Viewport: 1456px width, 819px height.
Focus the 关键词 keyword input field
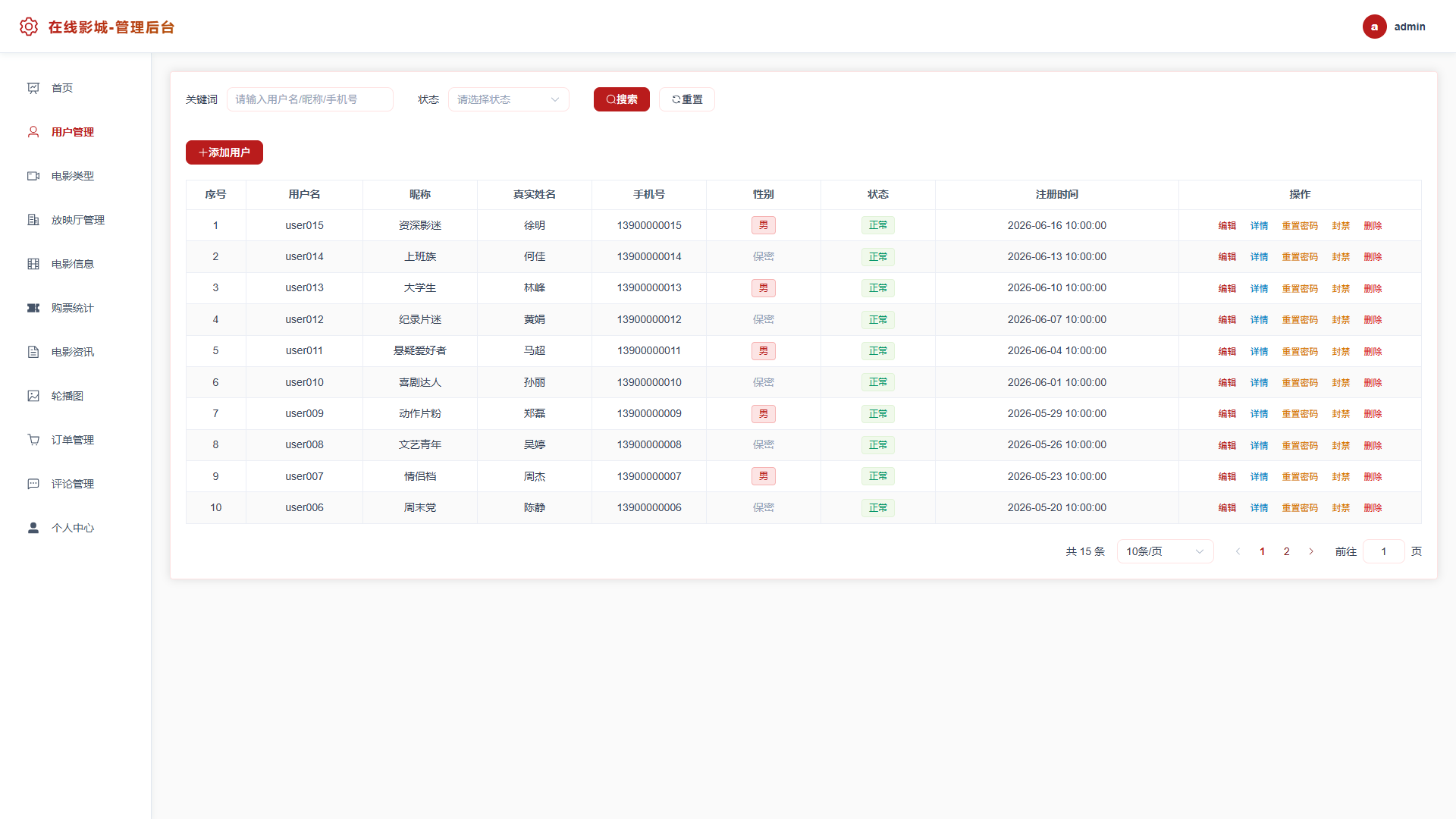[310, 99]
